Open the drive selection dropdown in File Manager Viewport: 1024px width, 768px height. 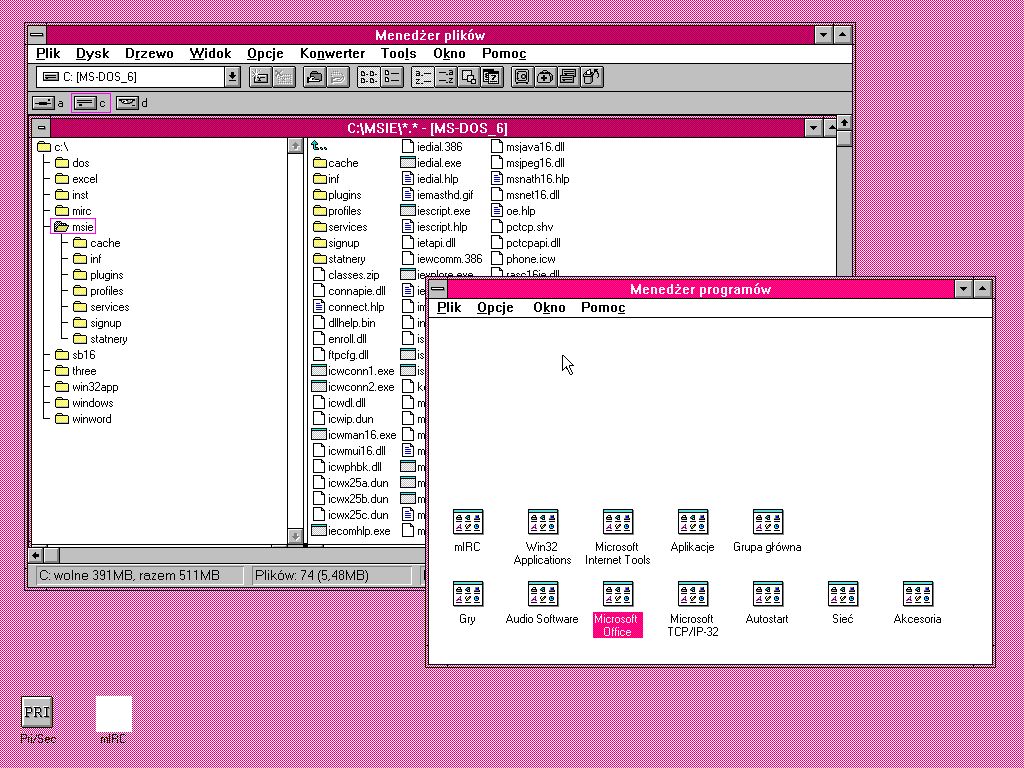click(x=232, y=76)
